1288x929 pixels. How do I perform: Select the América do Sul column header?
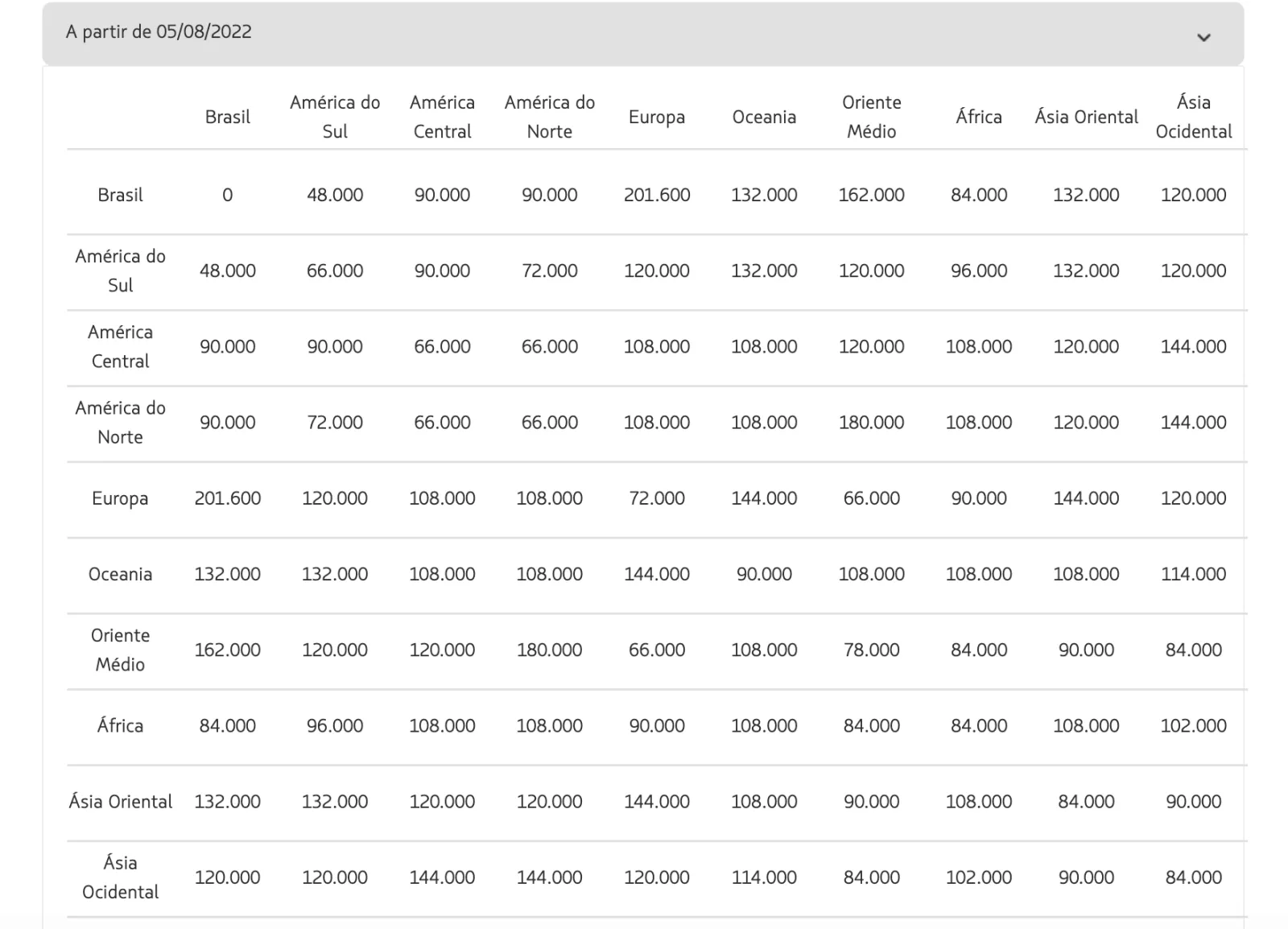click(x=335, y=117)
